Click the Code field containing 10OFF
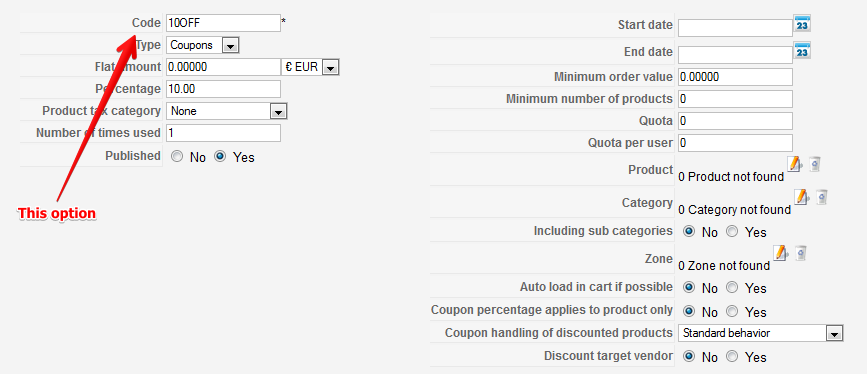Screen dimensions: 867x374 (223, 23)
